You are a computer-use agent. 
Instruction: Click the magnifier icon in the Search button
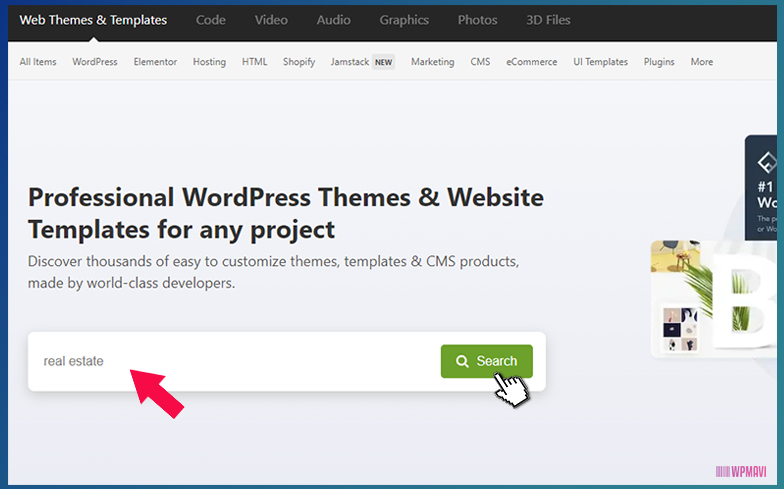pyautogui.click(x=462, y=361)
